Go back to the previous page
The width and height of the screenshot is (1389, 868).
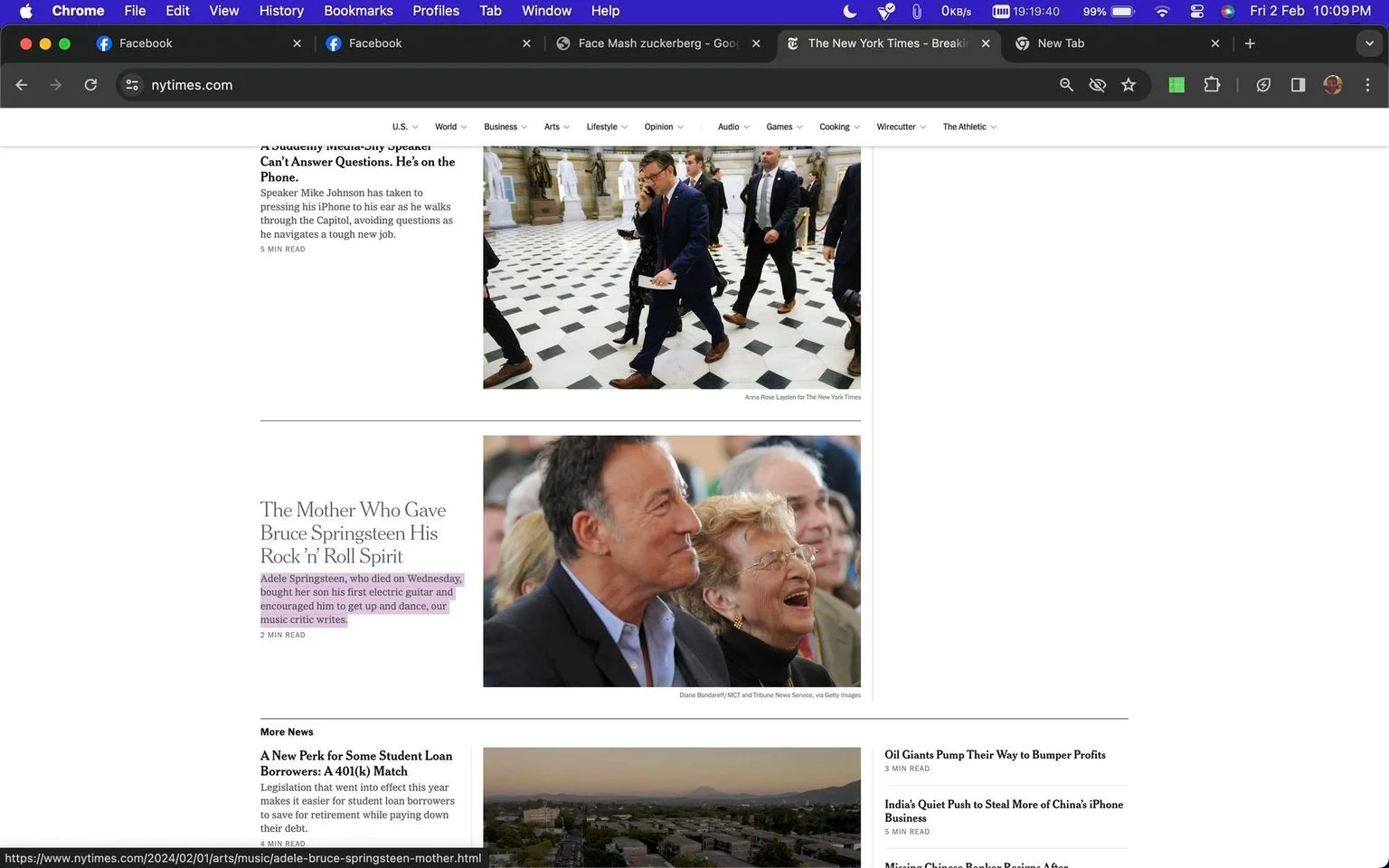22,85
